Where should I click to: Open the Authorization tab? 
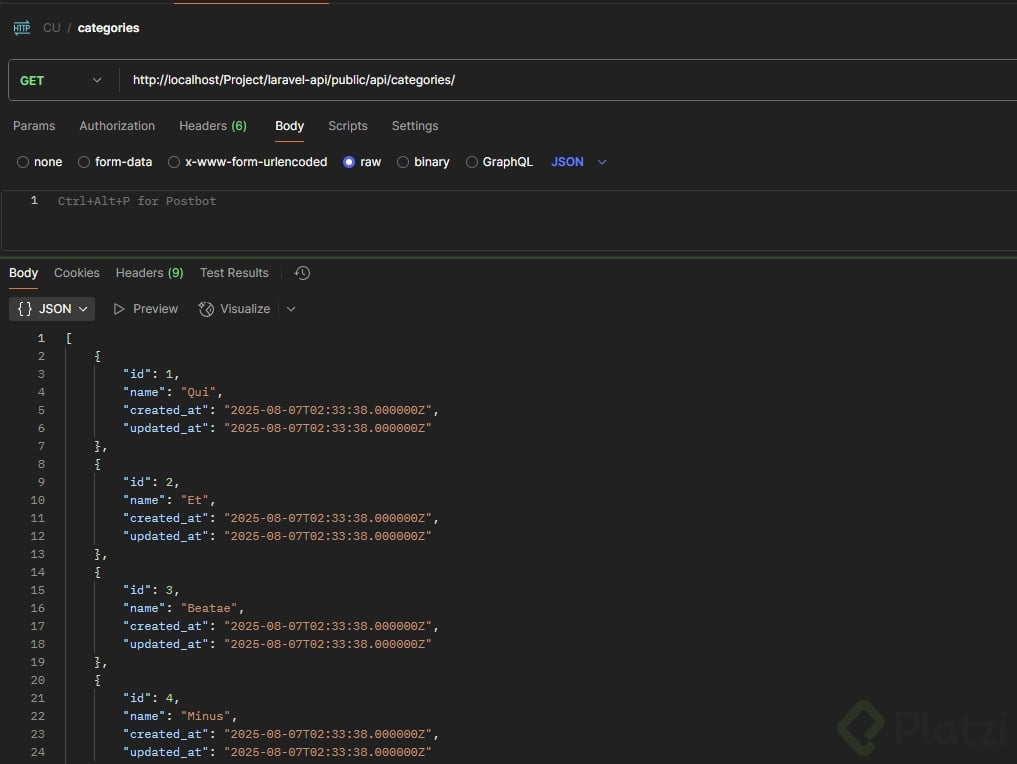117,126
